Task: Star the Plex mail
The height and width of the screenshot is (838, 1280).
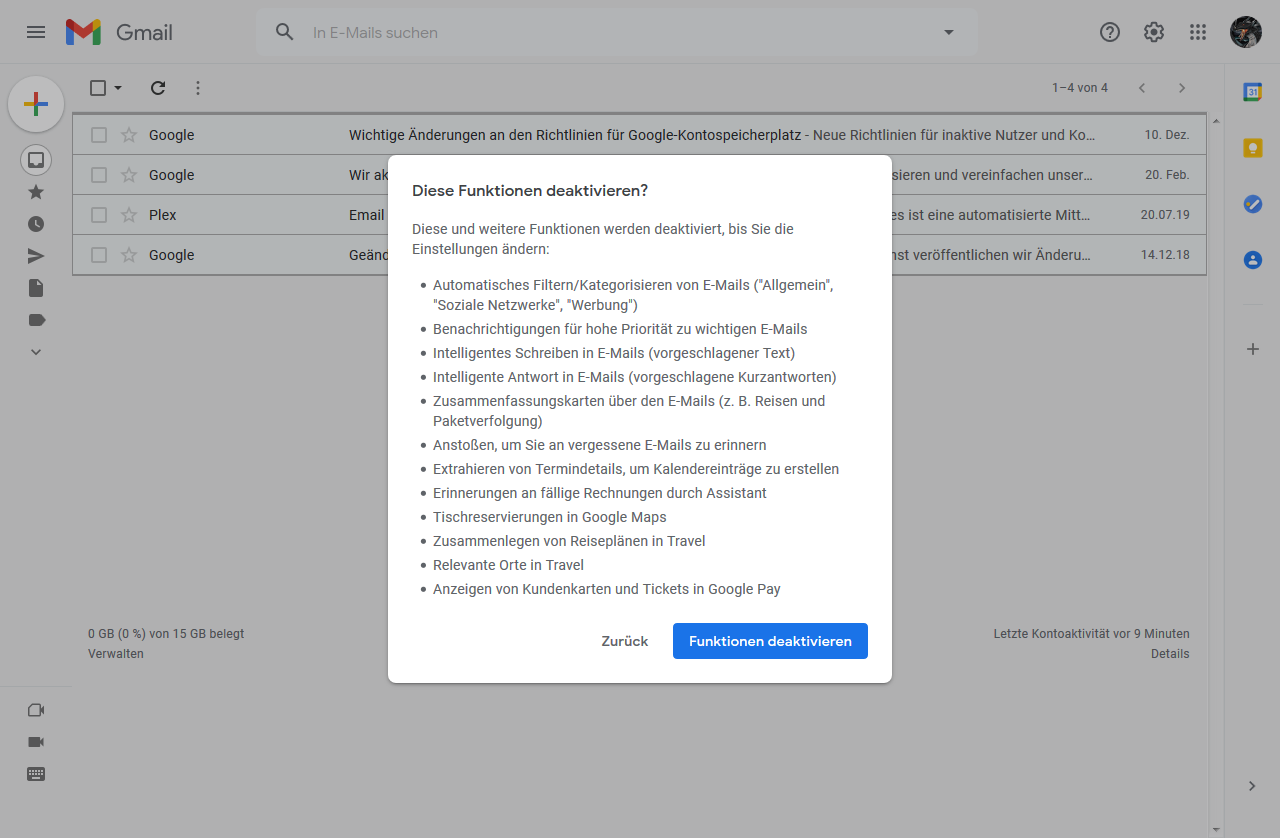Action: pyautogui.click(x=129, y=215)
